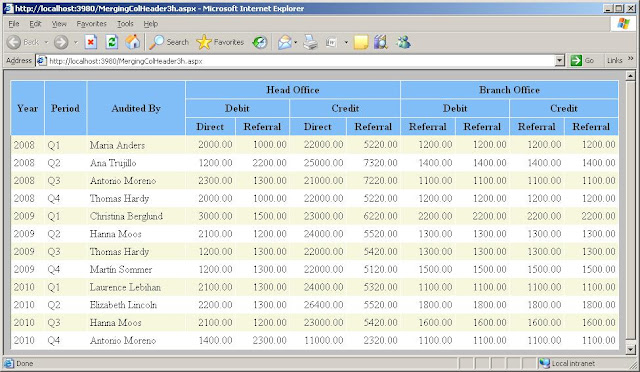Screen dimensions: 640x372
Task: Print the page with printer icon
Action: [310, 42]
